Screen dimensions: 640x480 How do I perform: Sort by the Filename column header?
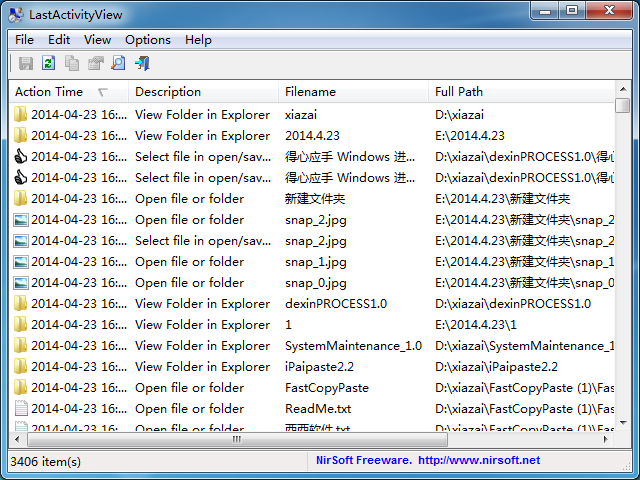click(353, 92)
